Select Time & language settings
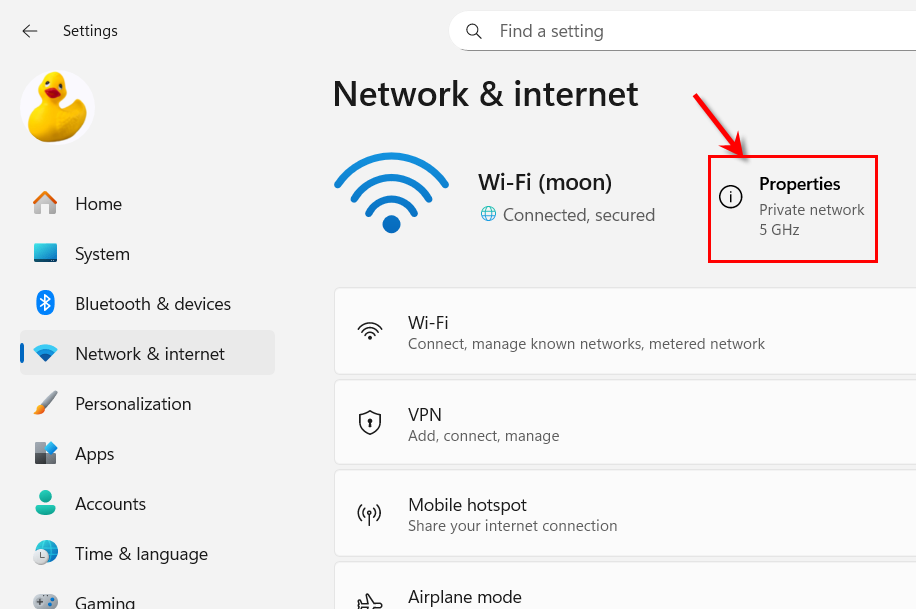The image size is (916, 609). (x=141, y=554)
